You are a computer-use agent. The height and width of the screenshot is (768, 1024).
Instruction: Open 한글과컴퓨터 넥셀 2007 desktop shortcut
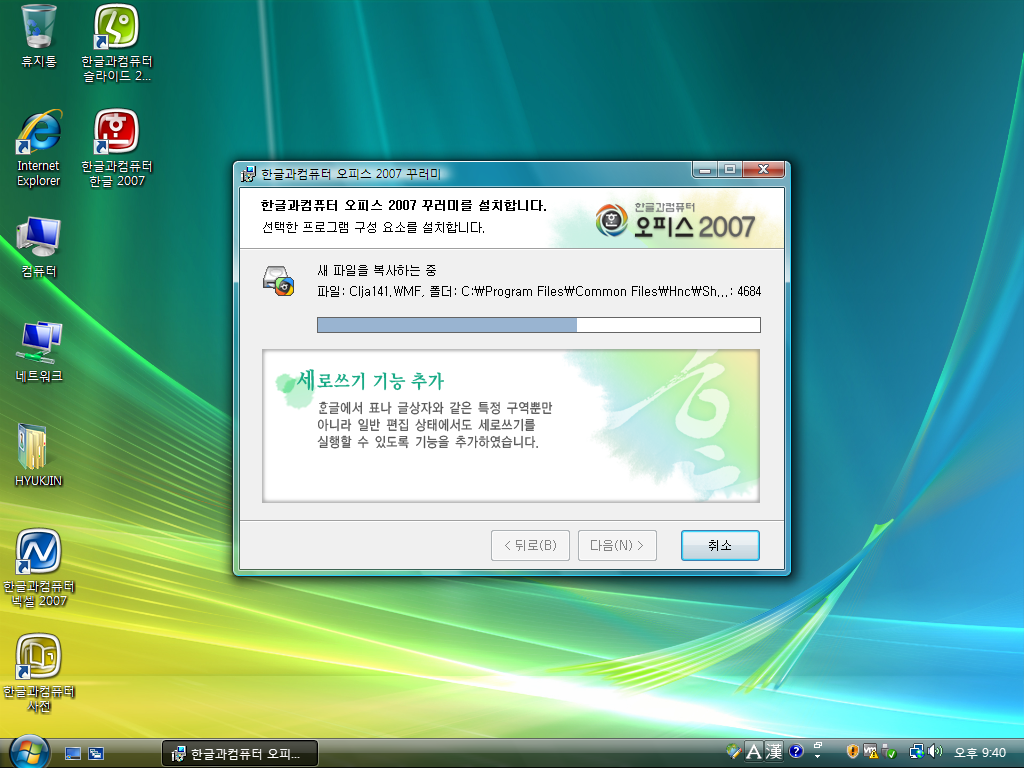[39, 568]
